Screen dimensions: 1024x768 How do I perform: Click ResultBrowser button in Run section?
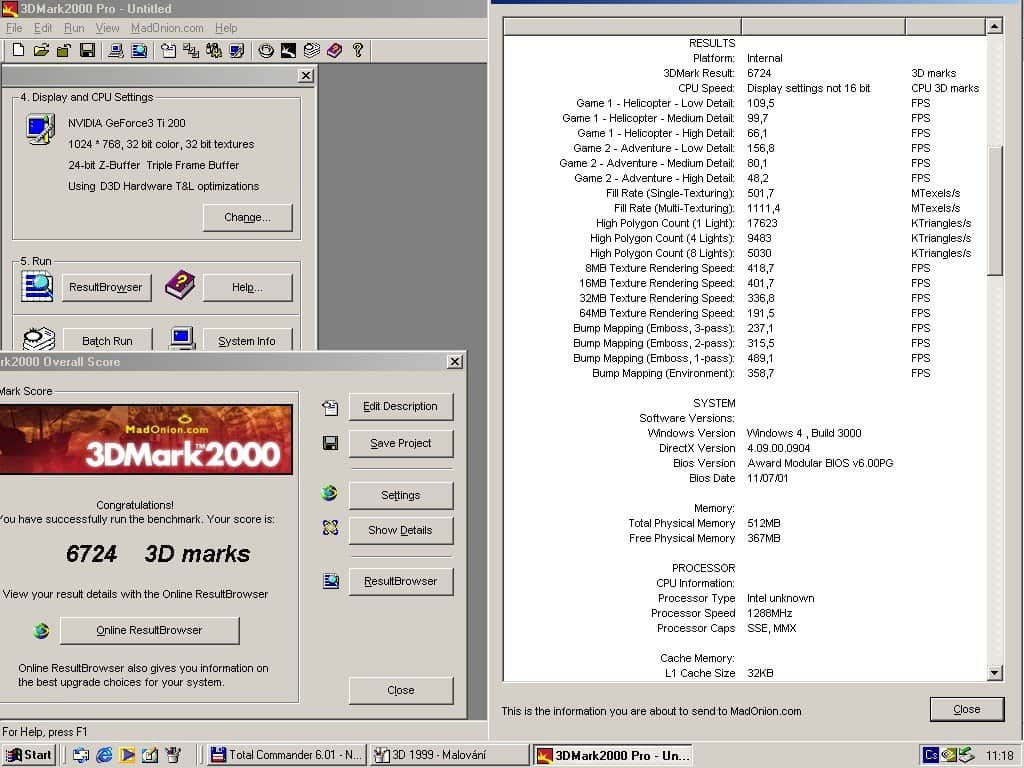point(106,287)
